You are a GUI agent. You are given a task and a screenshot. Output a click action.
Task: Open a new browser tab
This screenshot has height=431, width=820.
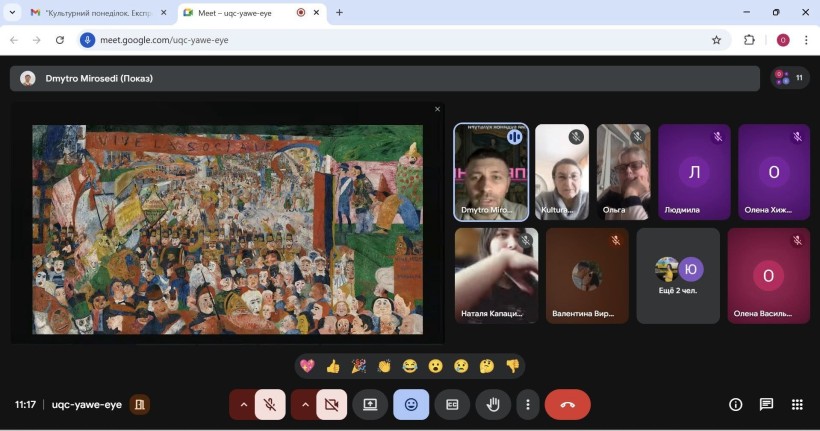pyautogui.click(x=339, y=13)
